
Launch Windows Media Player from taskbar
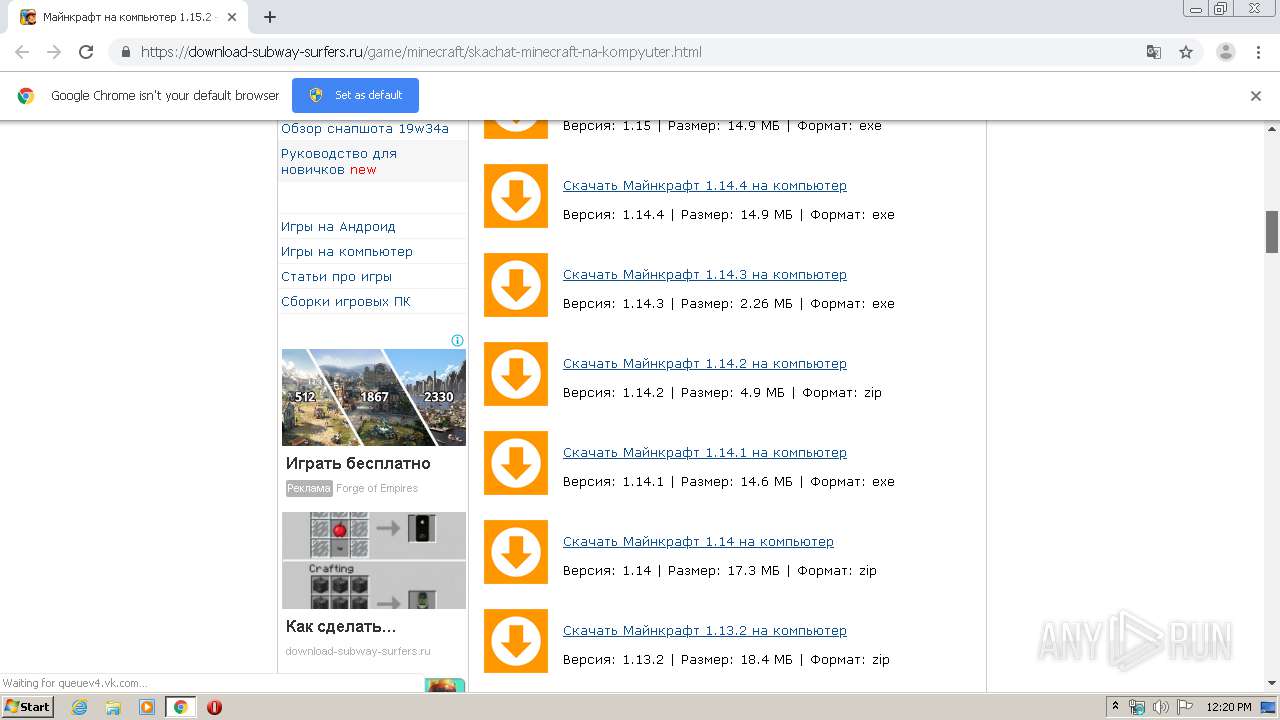point(147,707)
